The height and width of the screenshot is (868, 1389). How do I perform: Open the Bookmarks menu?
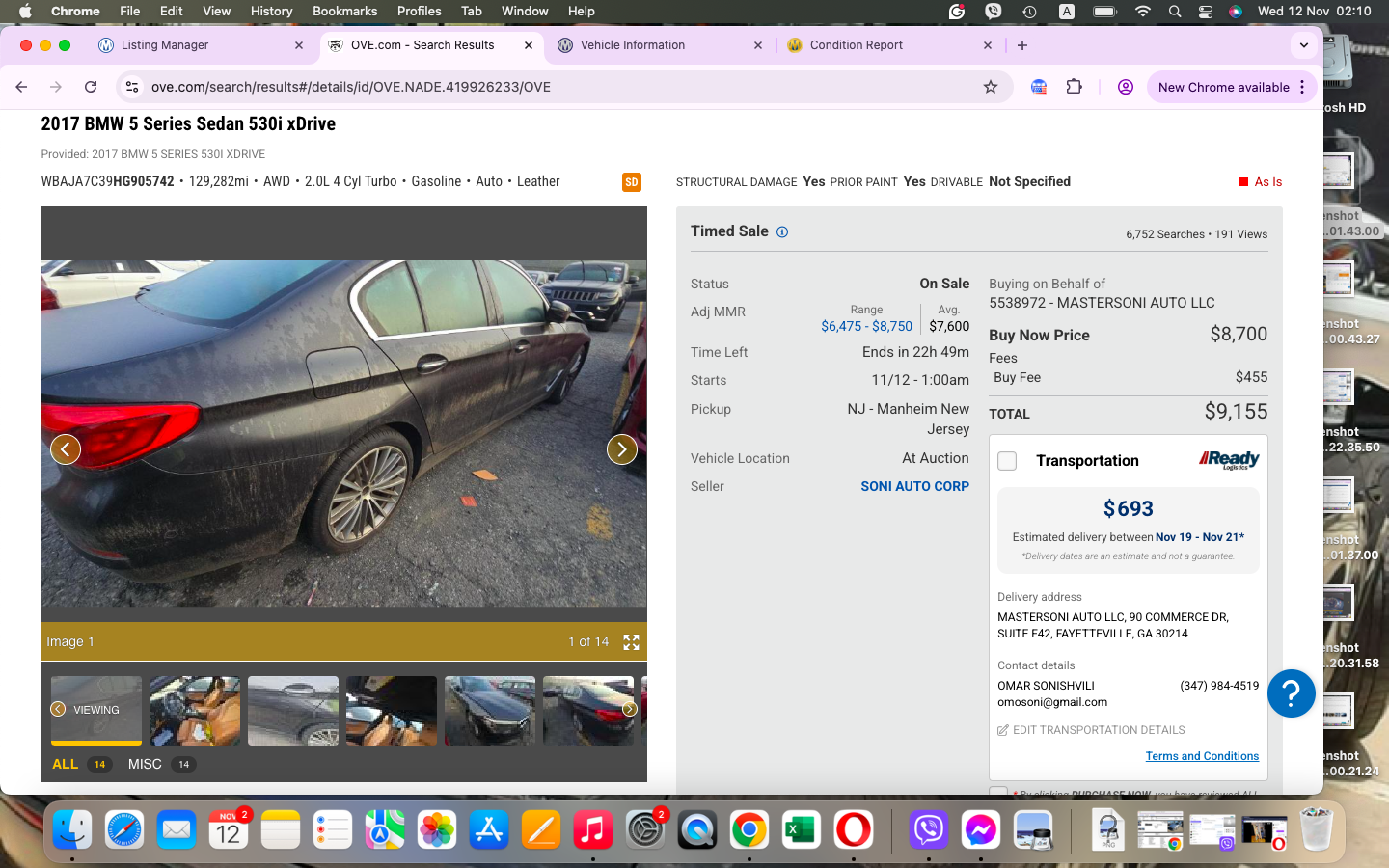[x=344, y=11]
